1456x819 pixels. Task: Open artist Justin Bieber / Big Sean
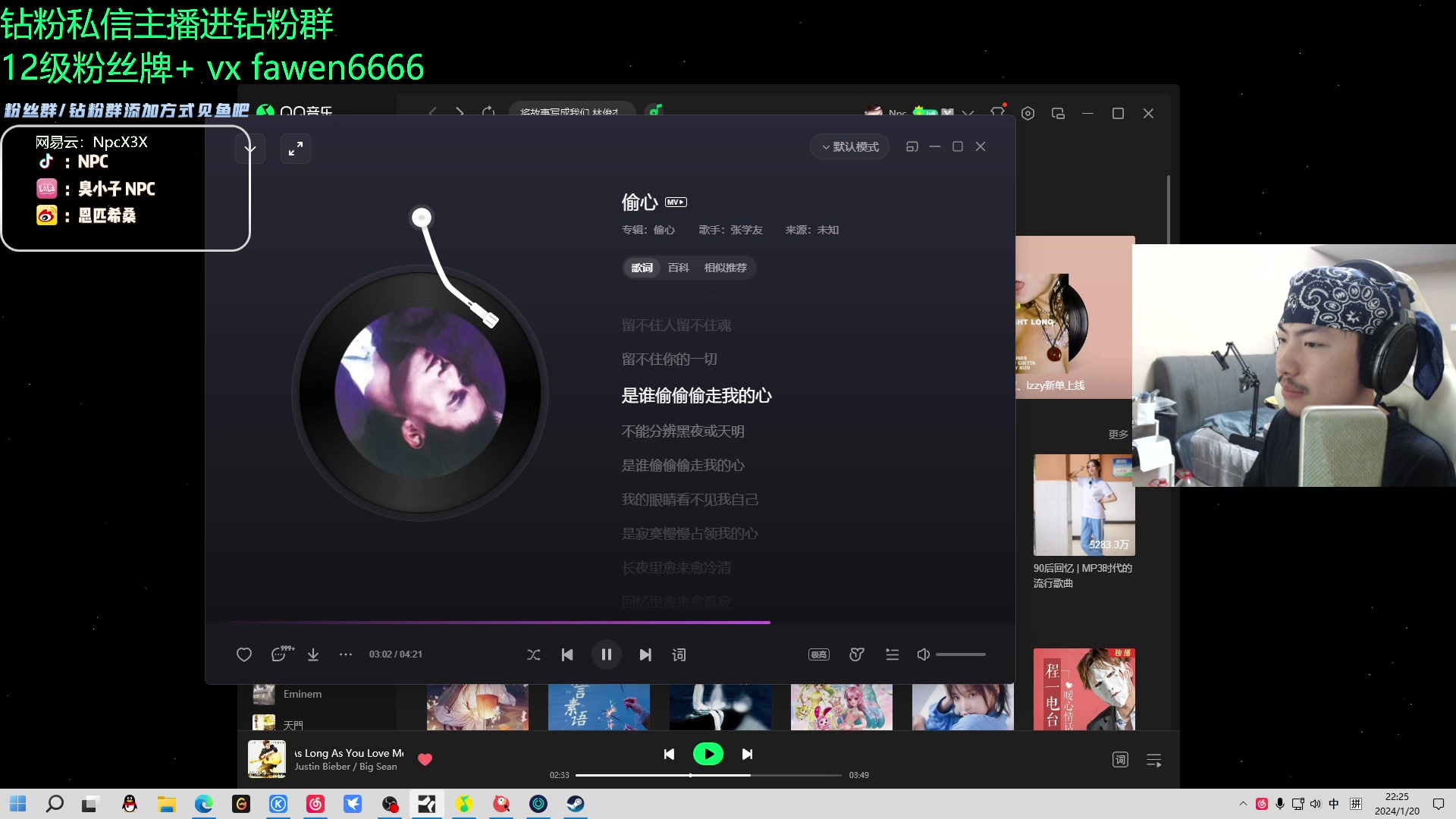click(346, 767)
